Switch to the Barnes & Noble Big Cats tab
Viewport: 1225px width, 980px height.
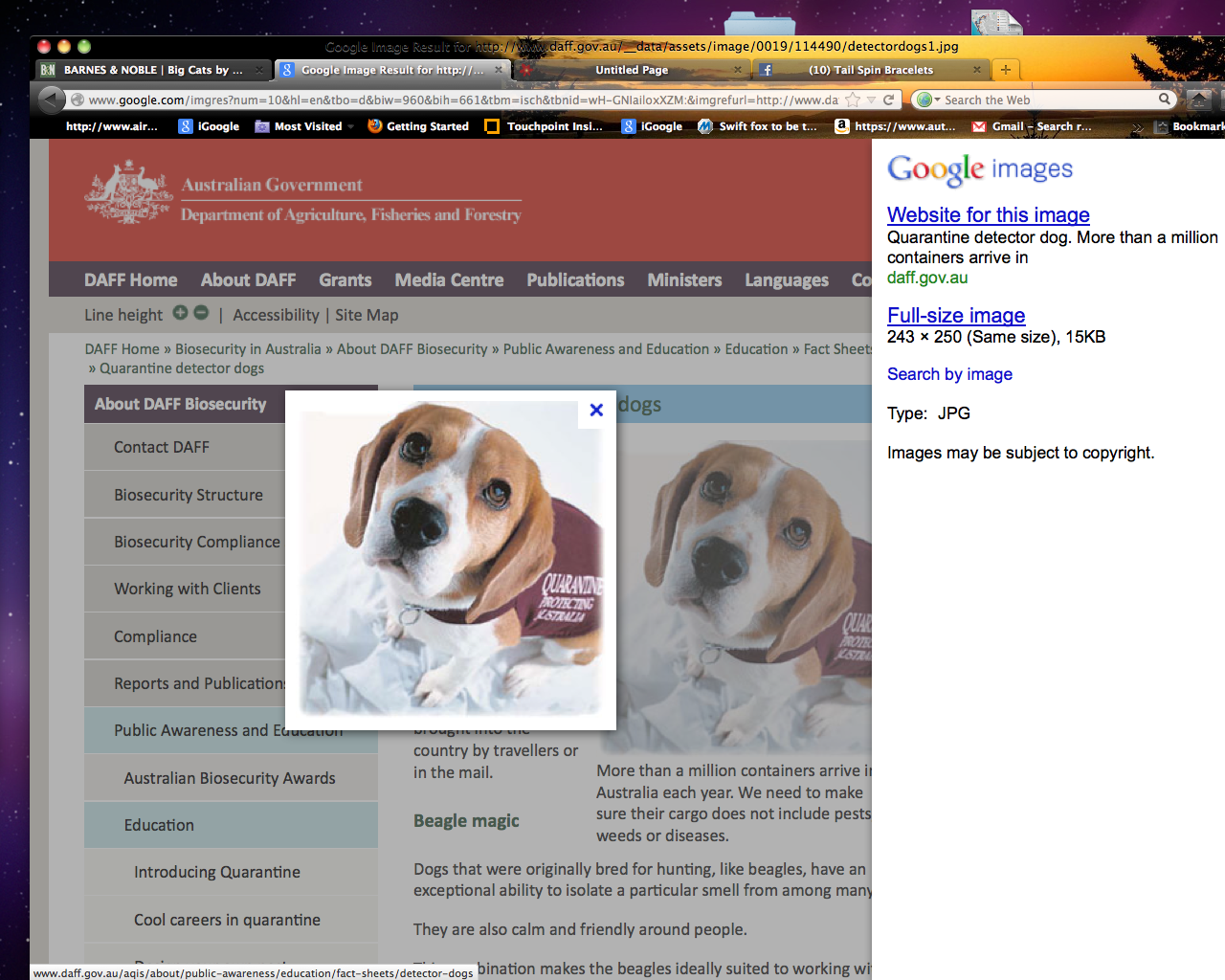click(152, 70)
